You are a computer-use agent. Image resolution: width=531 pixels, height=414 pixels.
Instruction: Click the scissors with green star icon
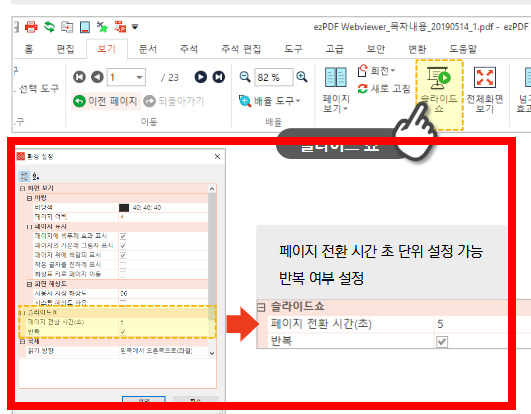(x=102, y=27)
